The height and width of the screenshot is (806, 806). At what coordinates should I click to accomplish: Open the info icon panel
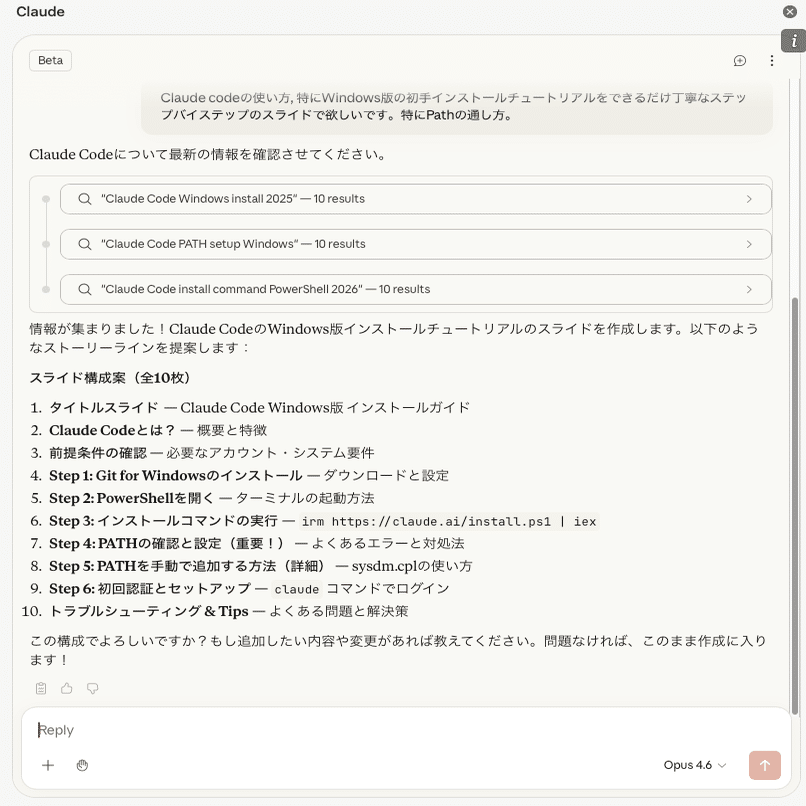click(794, 41)
